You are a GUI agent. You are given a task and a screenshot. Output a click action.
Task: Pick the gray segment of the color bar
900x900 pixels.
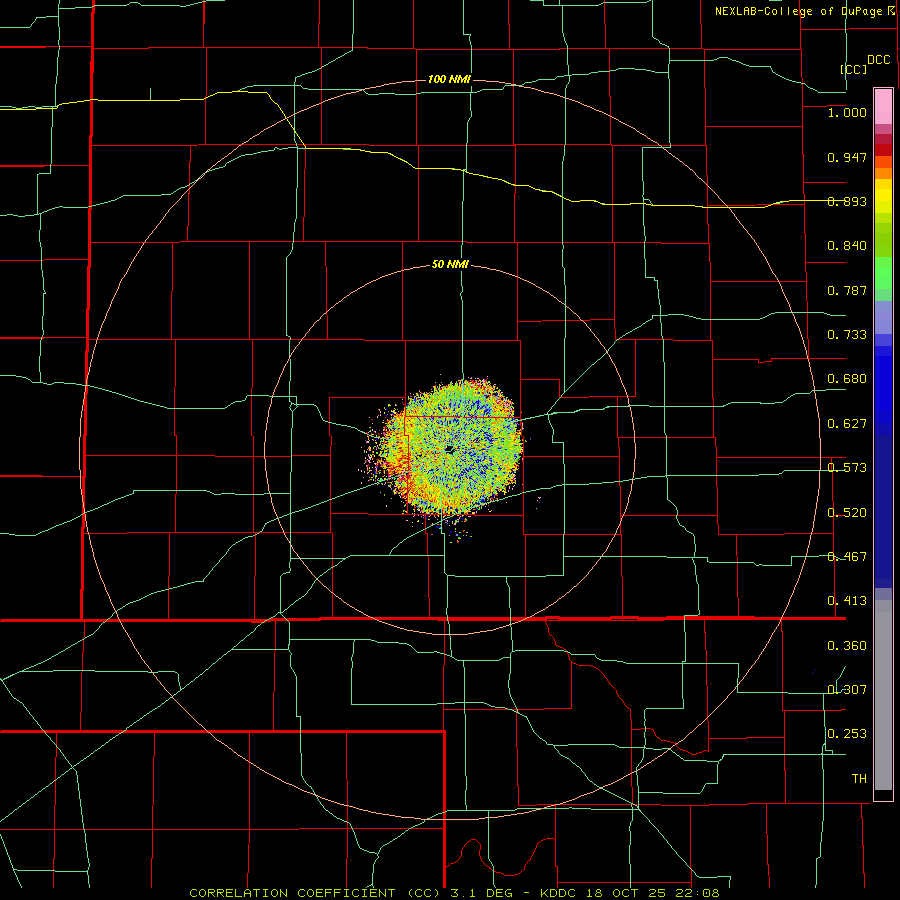[883, 695]
